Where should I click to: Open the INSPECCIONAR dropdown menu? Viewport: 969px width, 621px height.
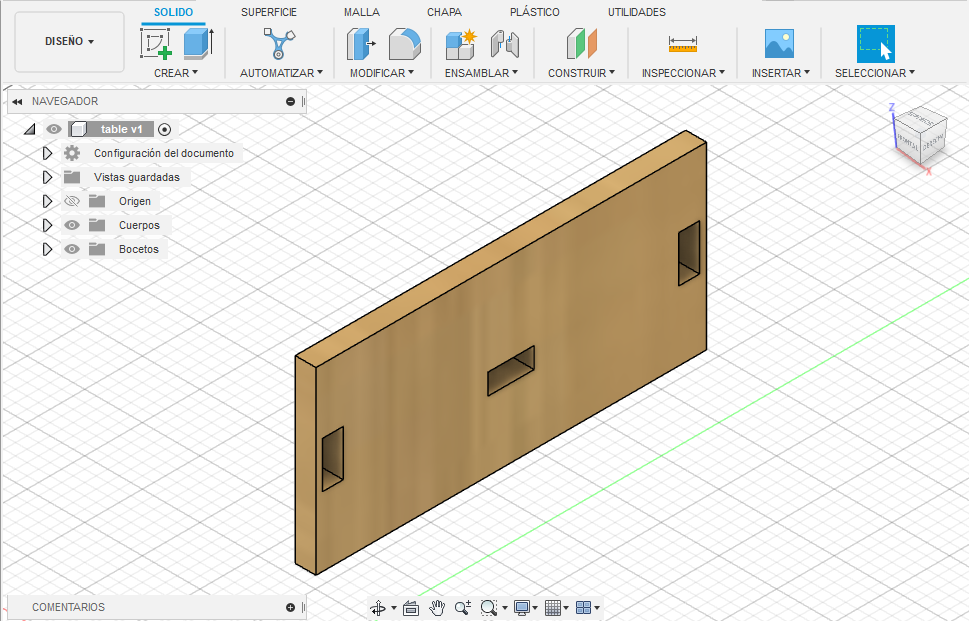point(683,73)
